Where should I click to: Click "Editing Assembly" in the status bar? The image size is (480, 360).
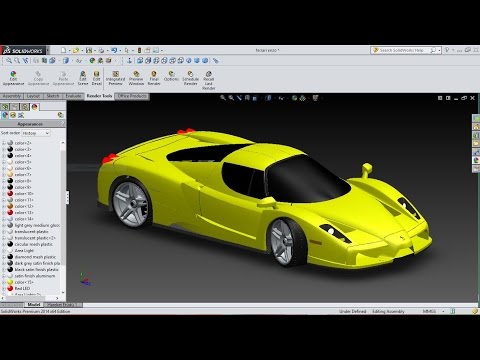pos(388,311)
